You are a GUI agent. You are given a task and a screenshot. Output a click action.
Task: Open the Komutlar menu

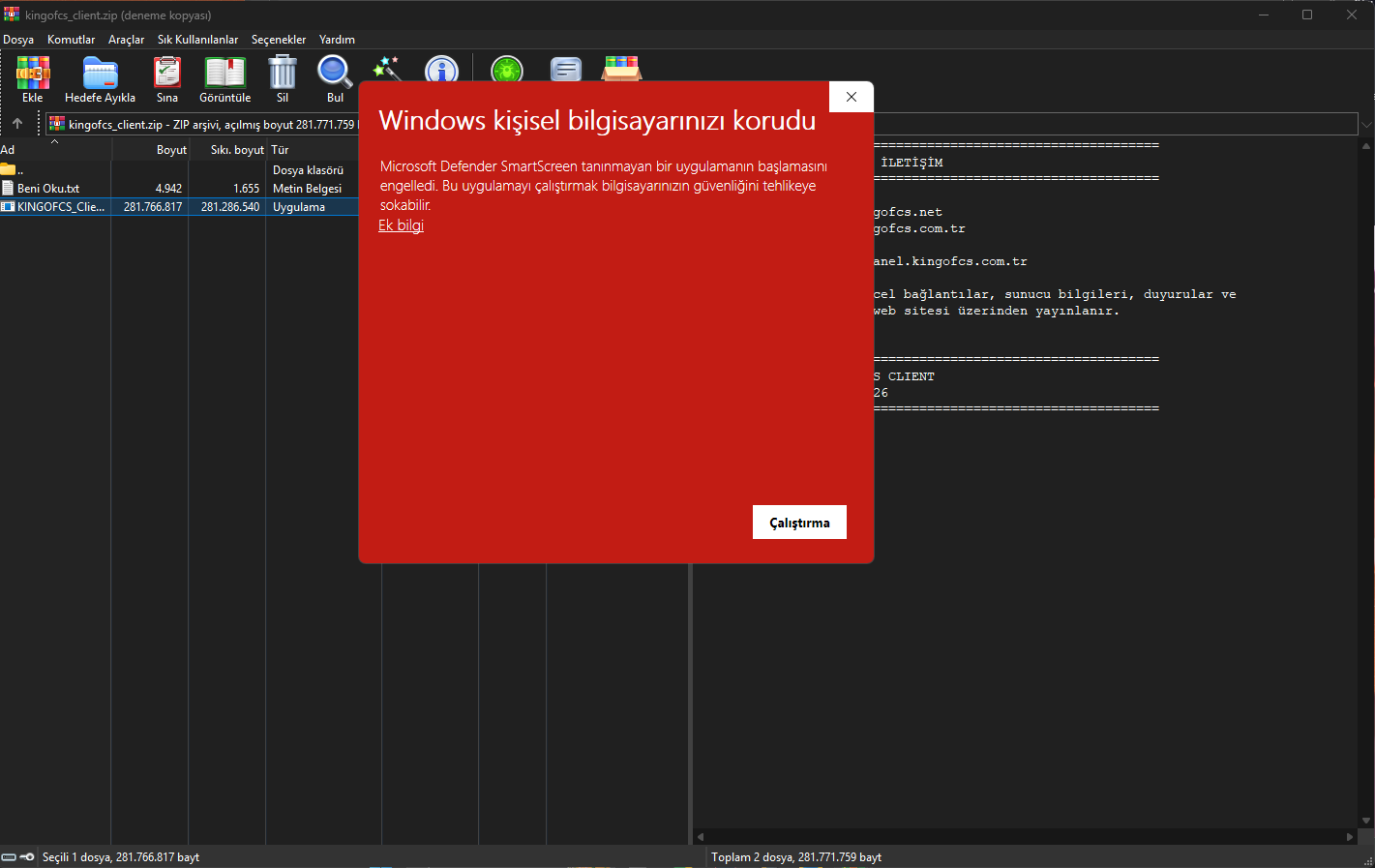[x=72, y=40]
